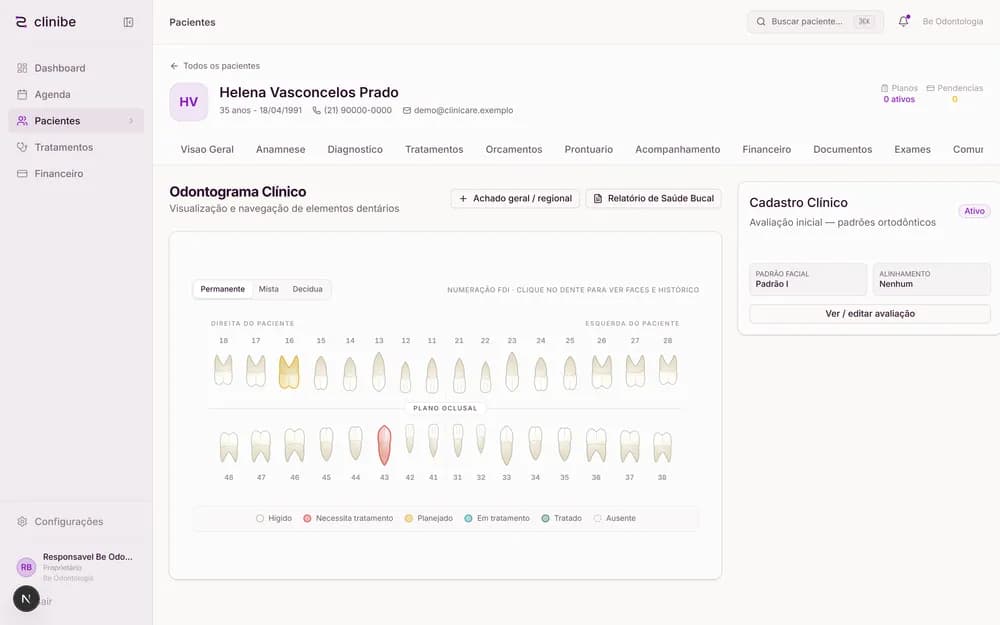This screenshot has width=1000, height=625.
Task: Open Agenda in the sidebar
Action: pyautogui.click(x=76, y=94)
